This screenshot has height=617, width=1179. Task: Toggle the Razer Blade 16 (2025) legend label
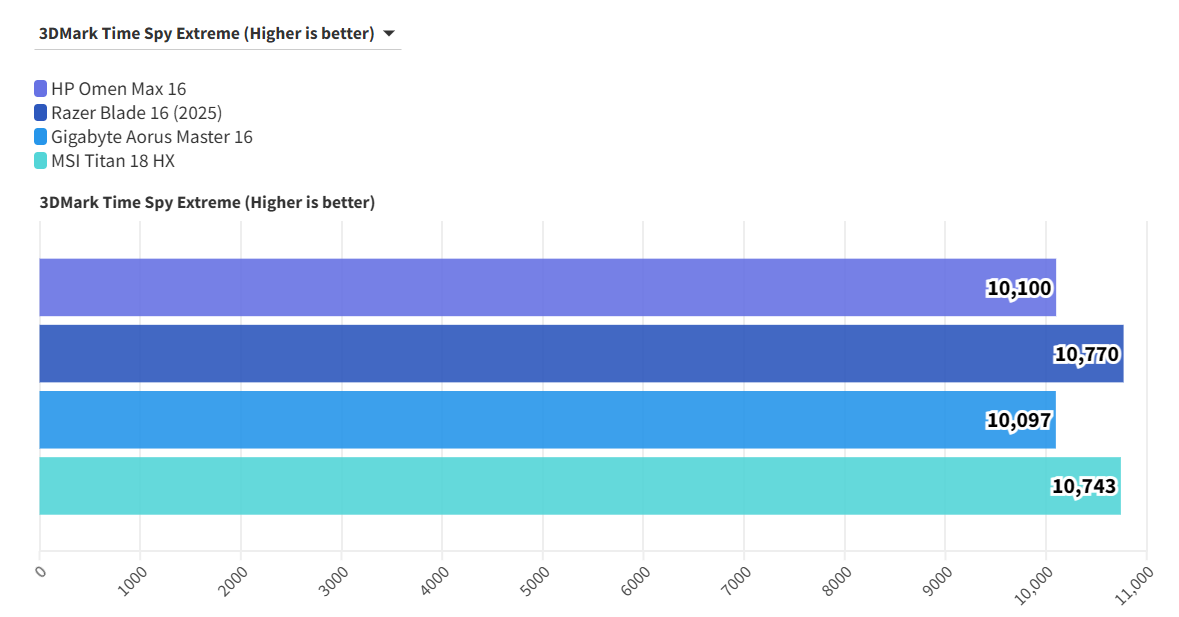point(137,113)
